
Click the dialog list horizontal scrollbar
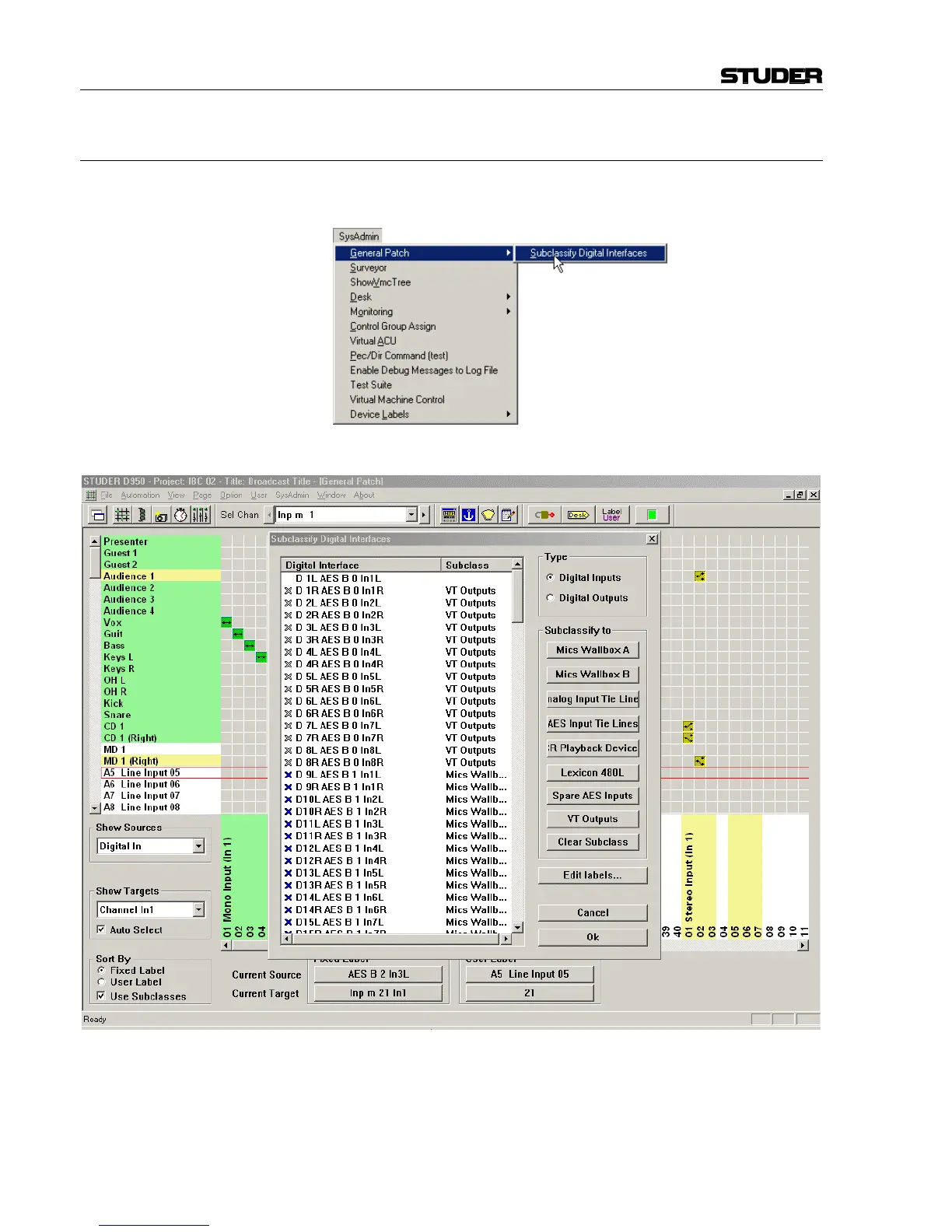click(x=397, y=940)
